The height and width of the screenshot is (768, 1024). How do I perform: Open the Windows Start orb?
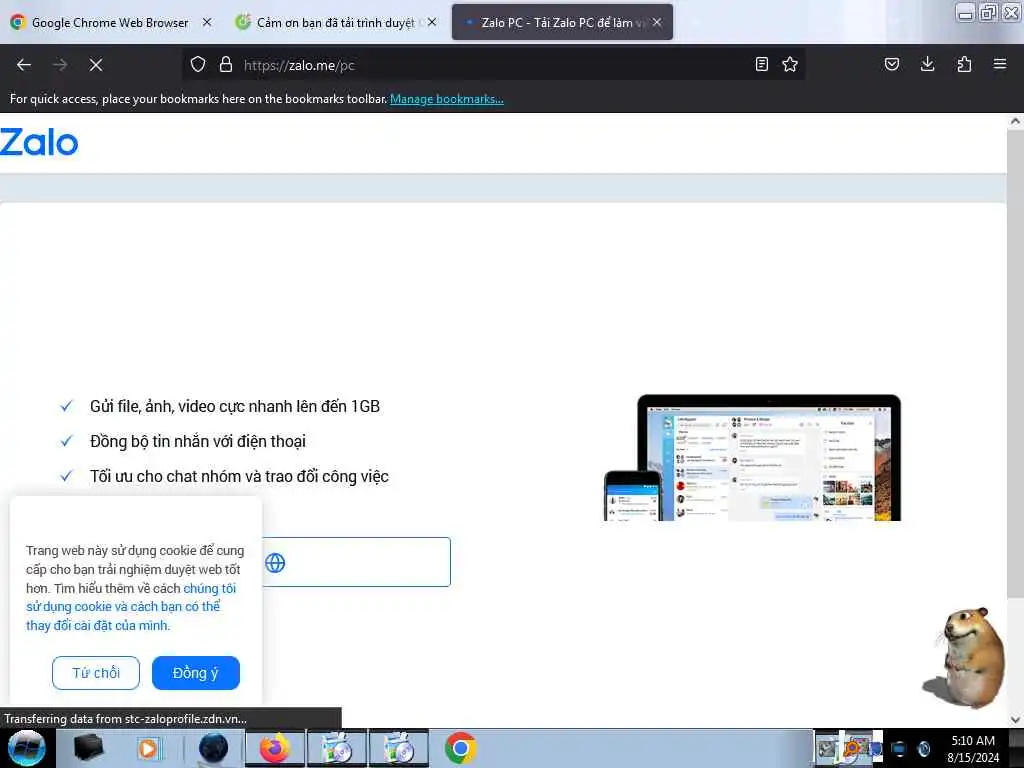[27, 748]
